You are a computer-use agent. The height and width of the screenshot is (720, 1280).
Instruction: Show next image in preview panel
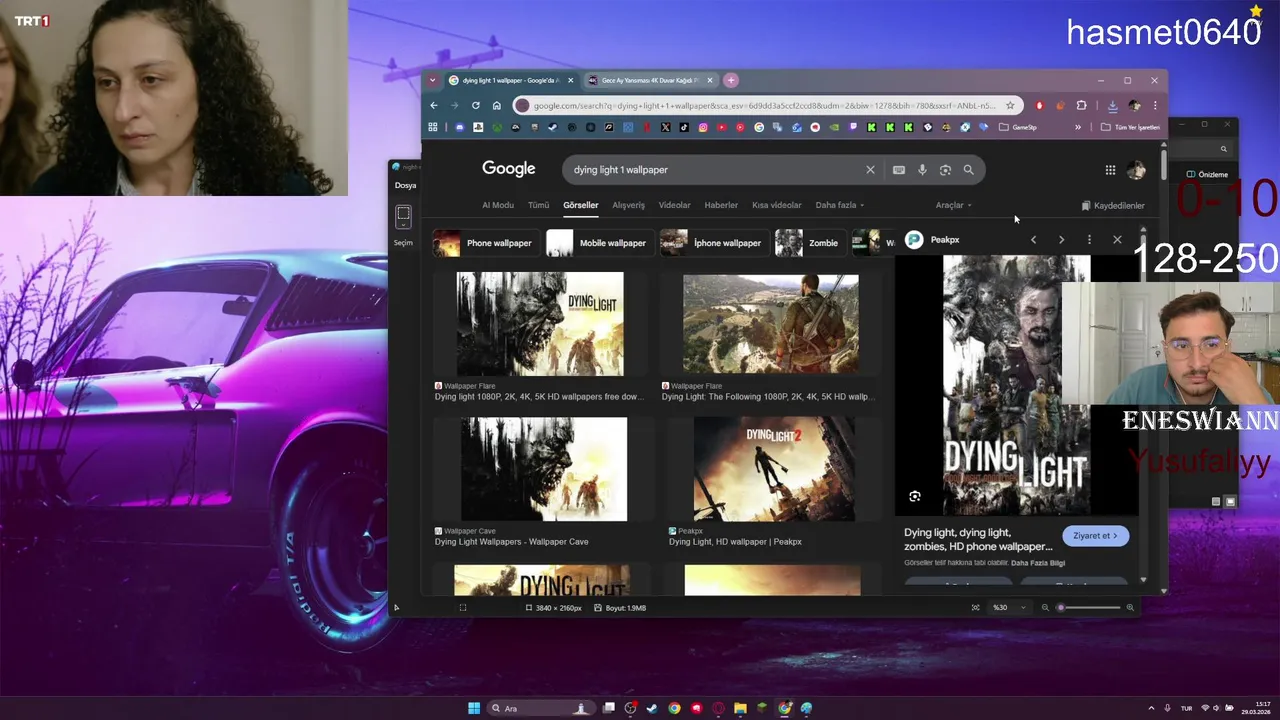[1061, 240]
